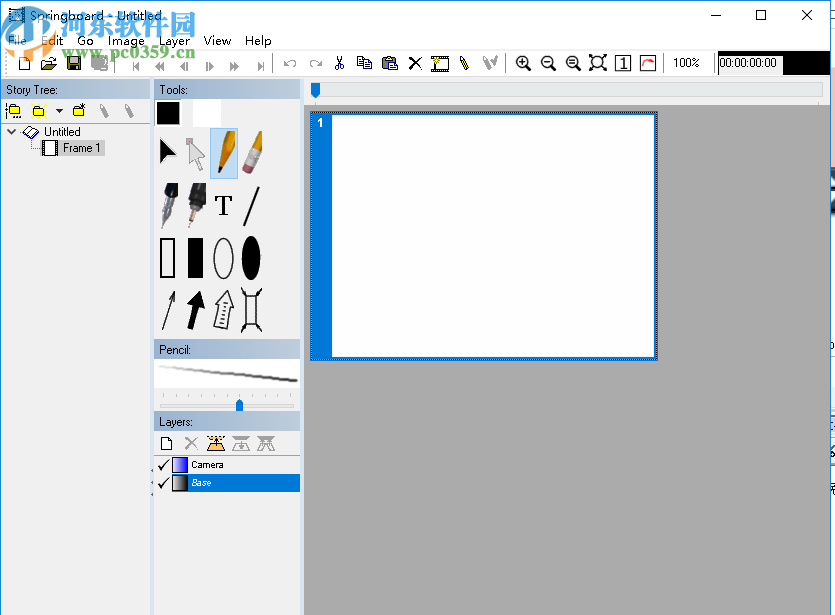Click the black foreground color swatch
Screen dimensions: 835x615
[168, 113]
